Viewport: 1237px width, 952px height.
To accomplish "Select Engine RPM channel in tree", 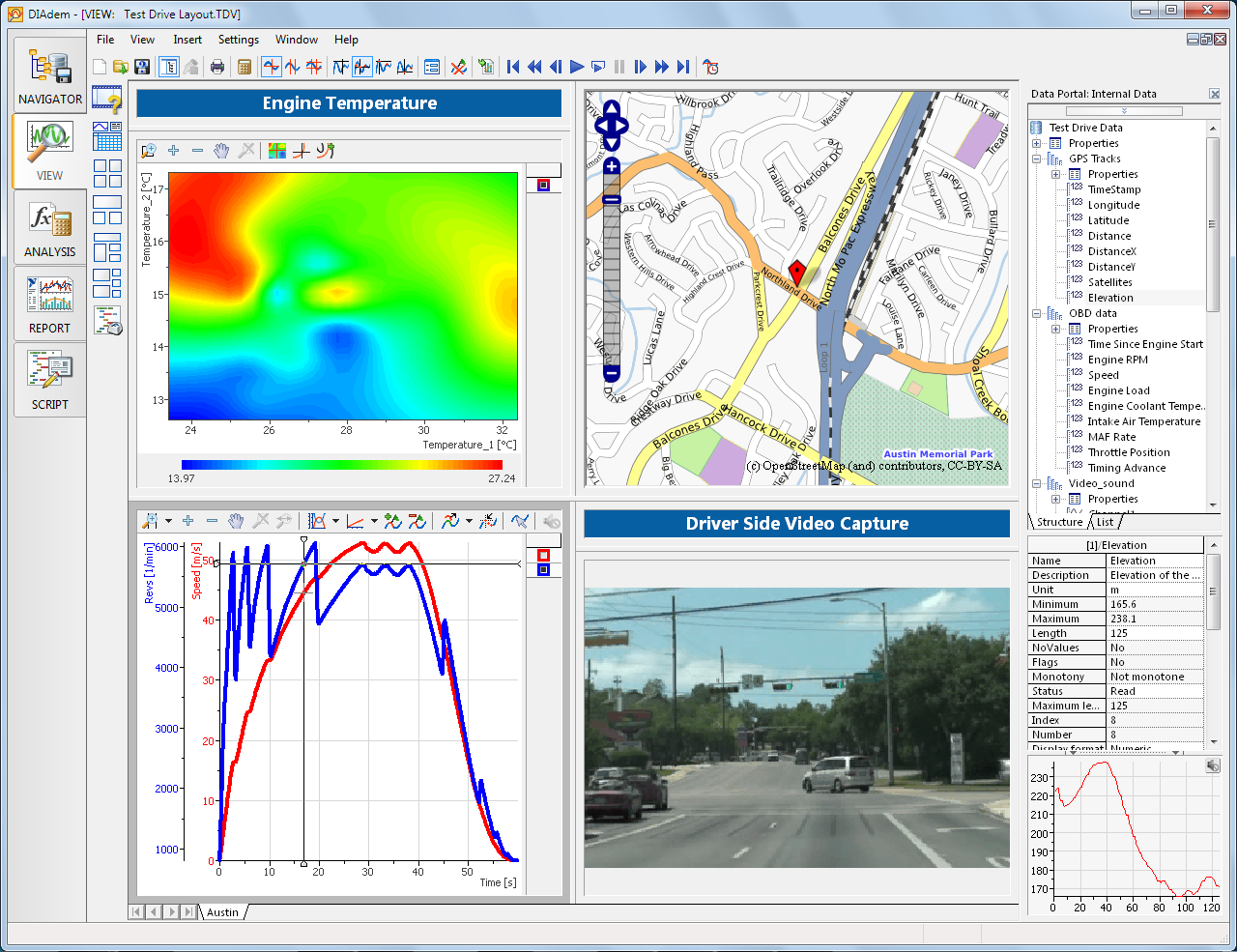I will [x=1117, y=360].
